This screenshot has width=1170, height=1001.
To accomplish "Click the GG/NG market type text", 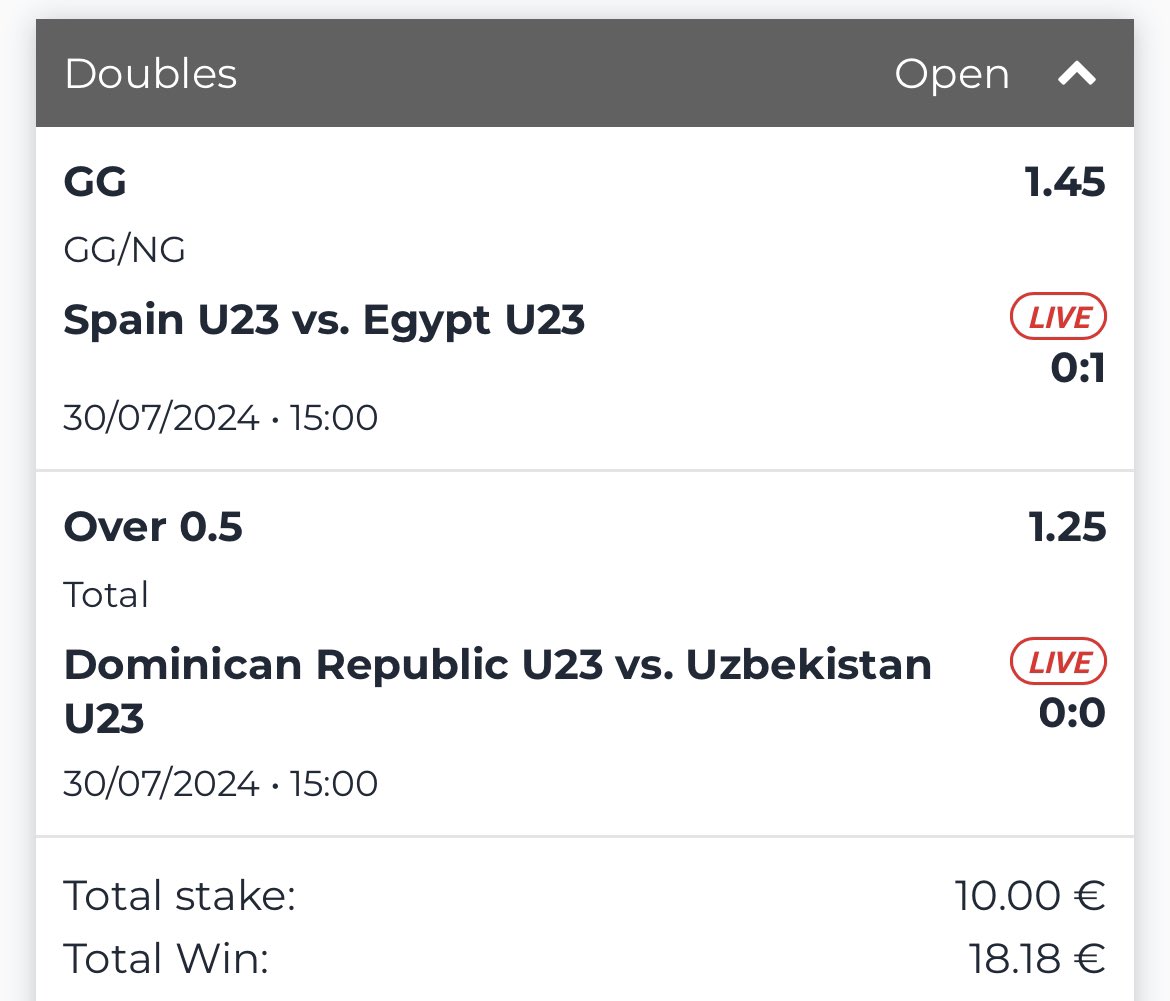I will 125,250.
